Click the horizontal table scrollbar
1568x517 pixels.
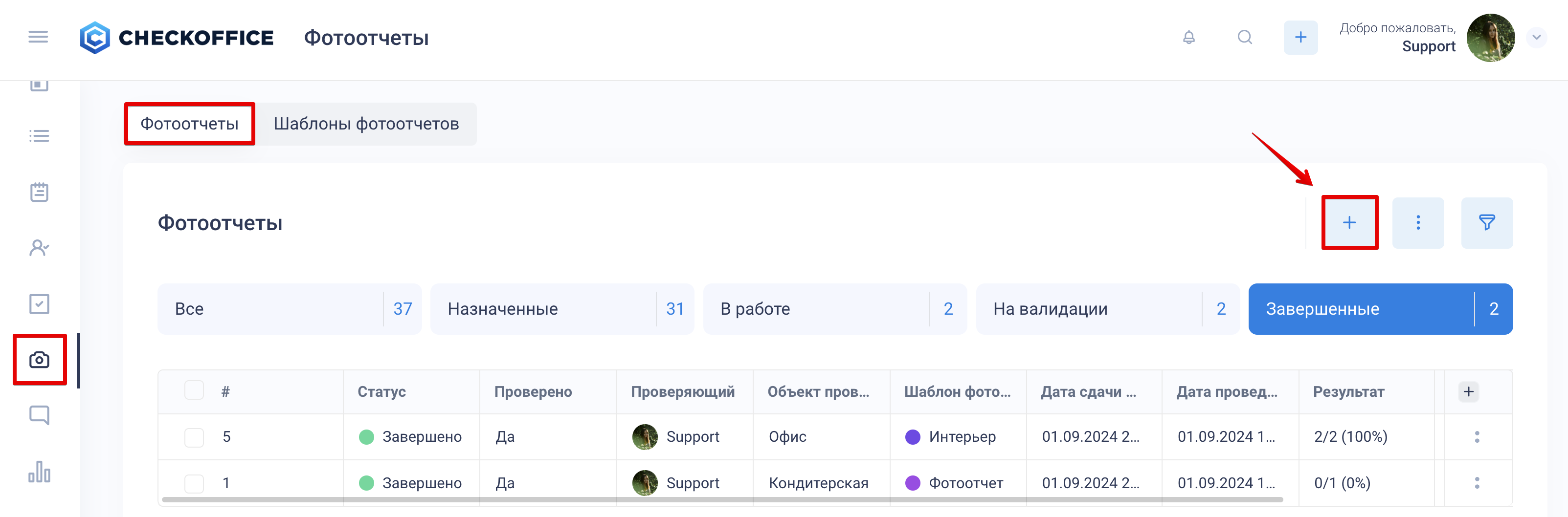[x=722, y=499]
